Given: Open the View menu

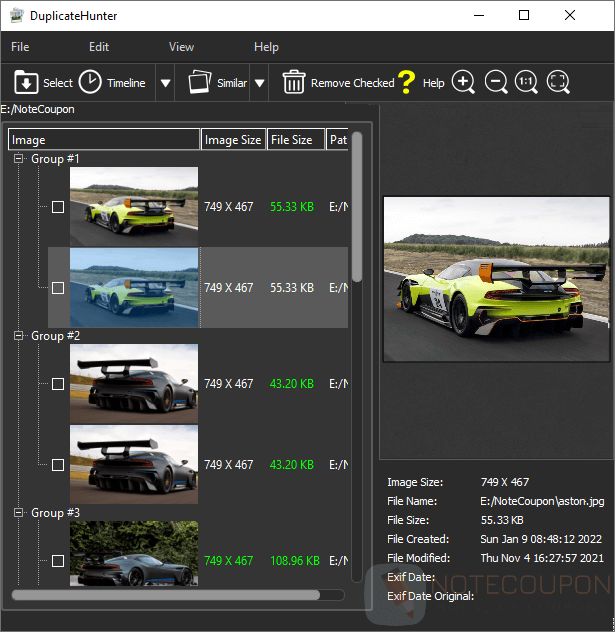Looking at the screenshot, I should click(181, 47).
